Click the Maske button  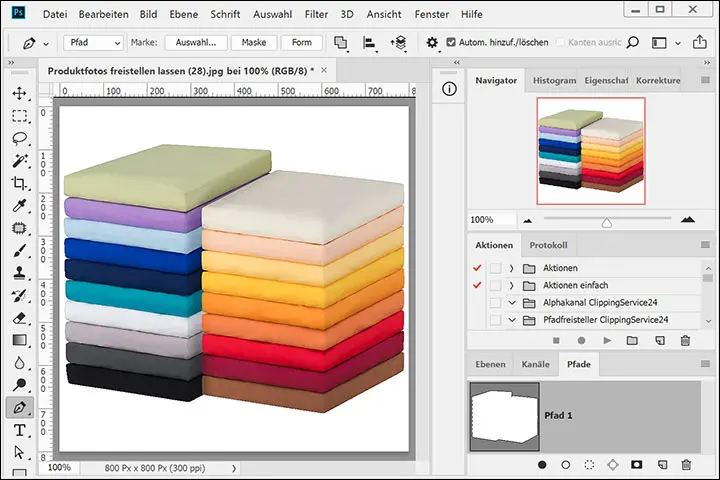pyautogui.click(x=254, y=43)
